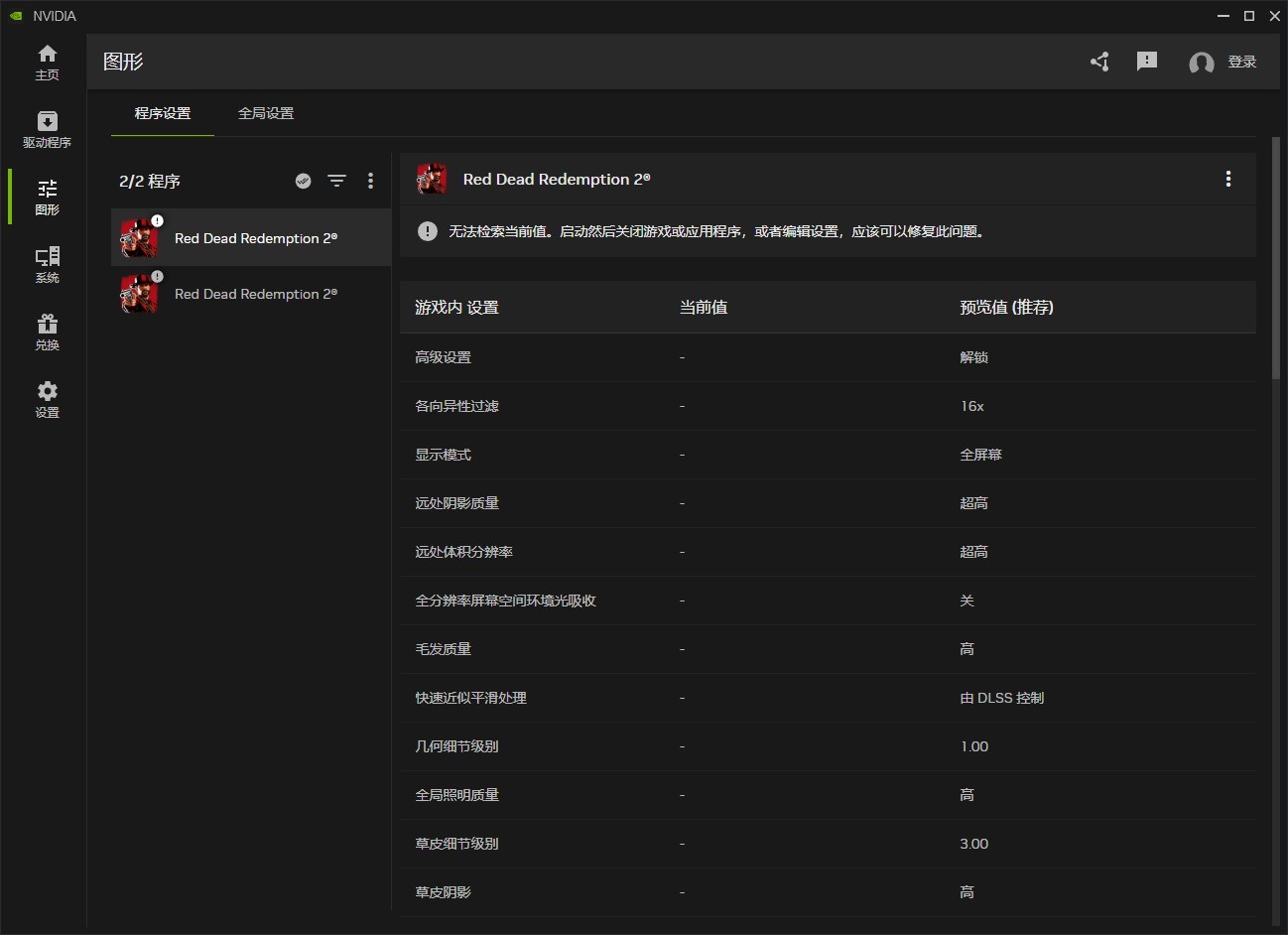Click the 草皮阴影 row label
Viewport: 1288px width, 935px height.
click(443, 892)
